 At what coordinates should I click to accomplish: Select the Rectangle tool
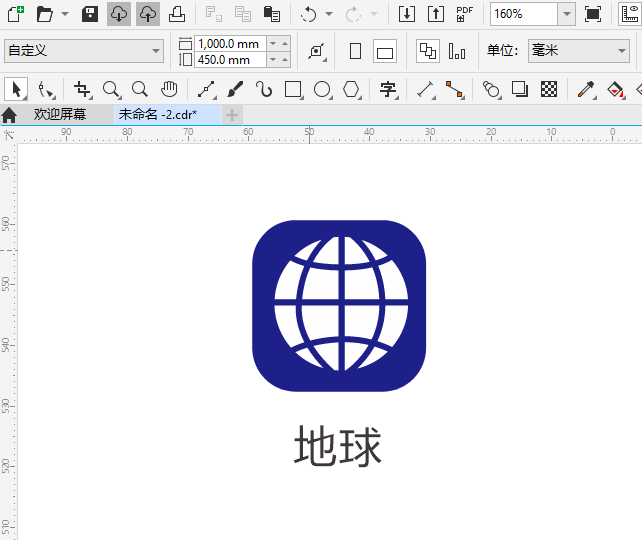tap(294, 89)
